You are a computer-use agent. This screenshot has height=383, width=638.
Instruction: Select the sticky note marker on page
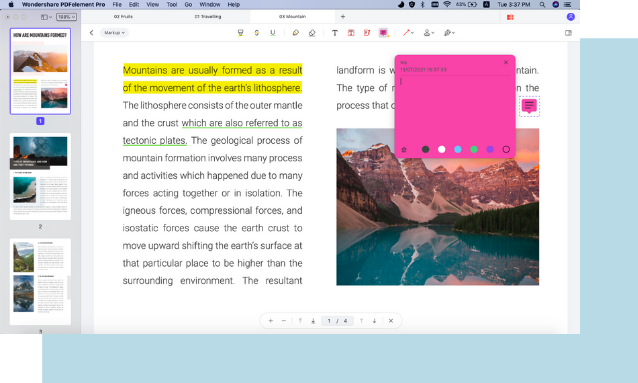click(x=529, y=106)
